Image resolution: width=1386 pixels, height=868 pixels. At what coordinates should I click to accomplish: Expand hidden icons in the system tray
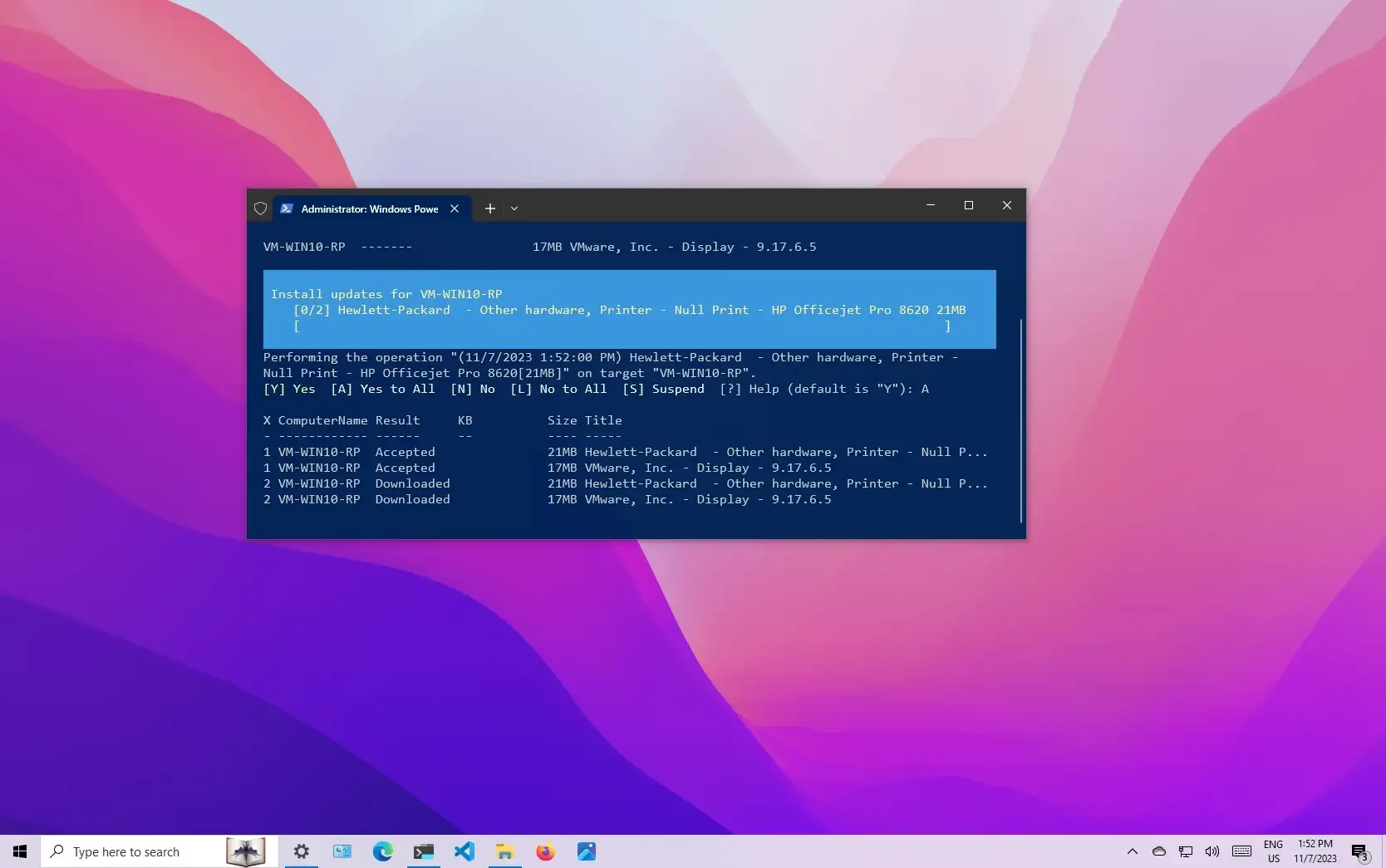(1132, 851)
